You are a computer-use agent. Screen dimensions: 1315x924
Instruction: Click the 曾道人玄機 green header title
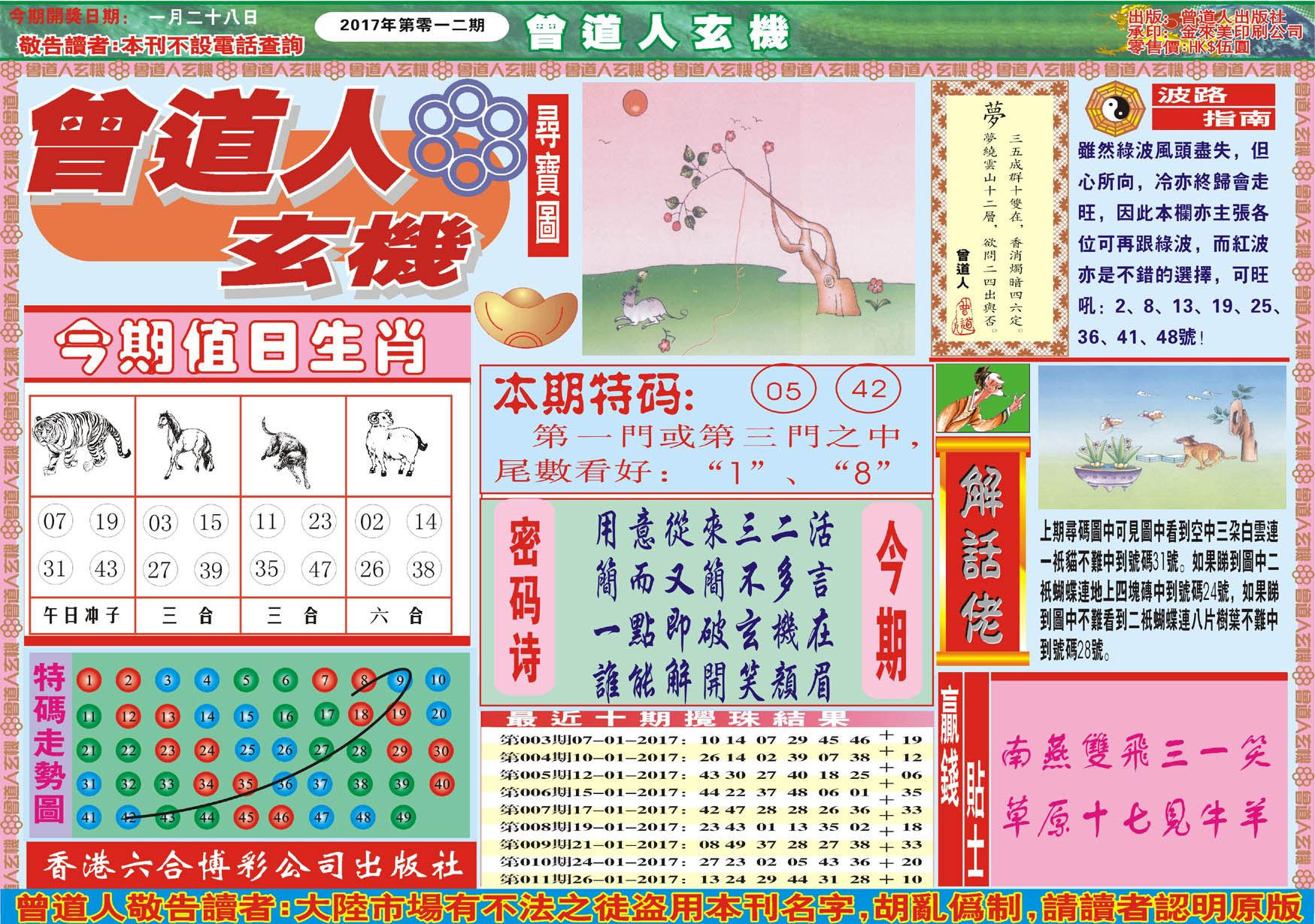click(x=657, y=32)
